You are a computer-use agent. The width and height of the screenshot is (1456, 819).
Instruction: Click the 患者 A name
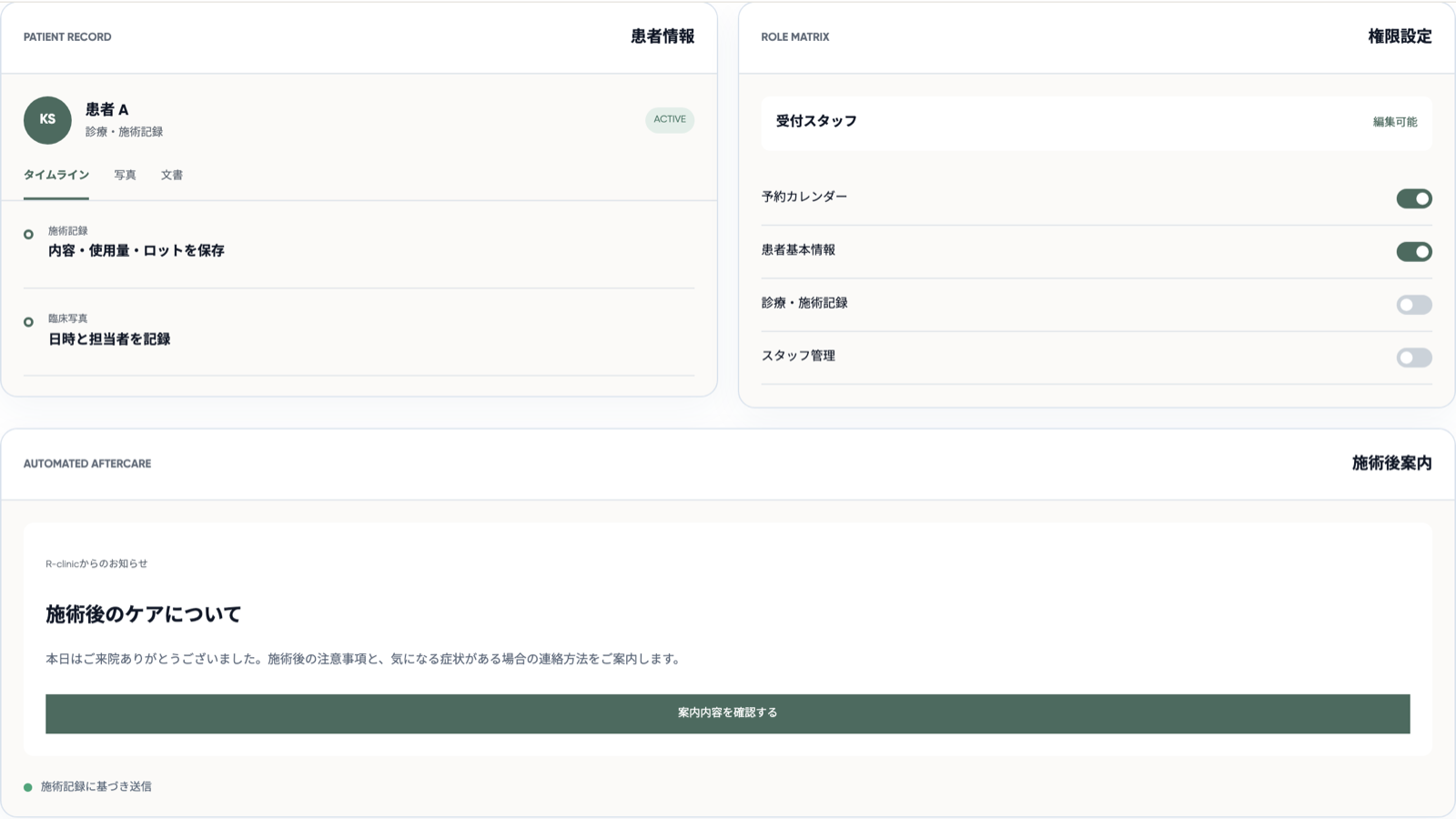pos(107,109)
